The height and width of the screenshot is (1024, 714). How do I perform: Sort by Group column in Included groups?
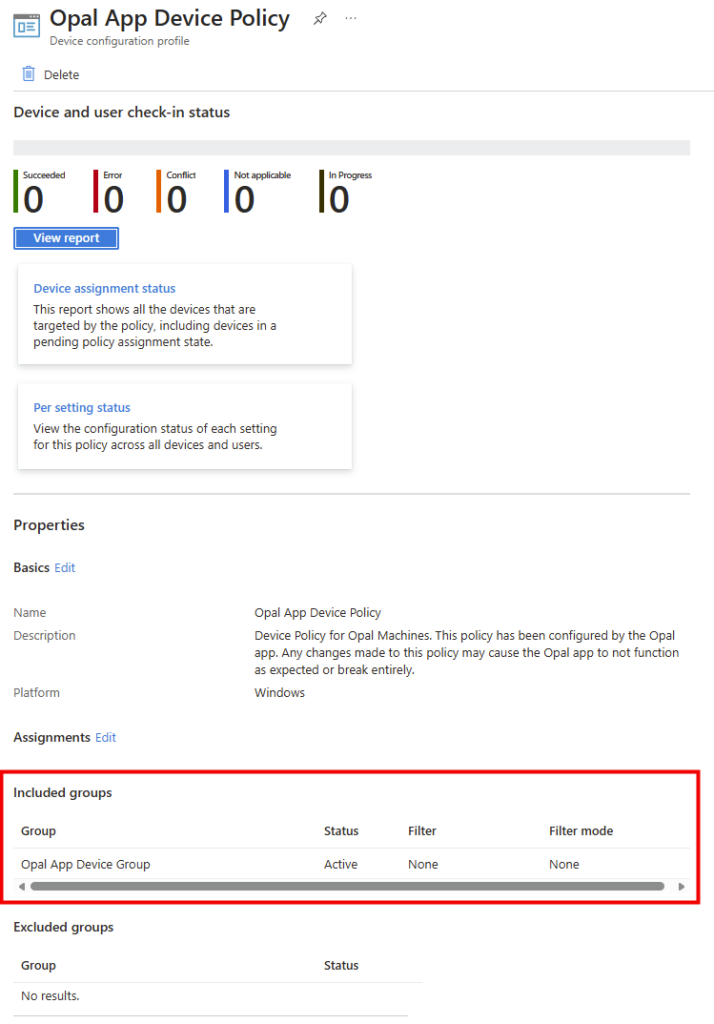(38, 831)
